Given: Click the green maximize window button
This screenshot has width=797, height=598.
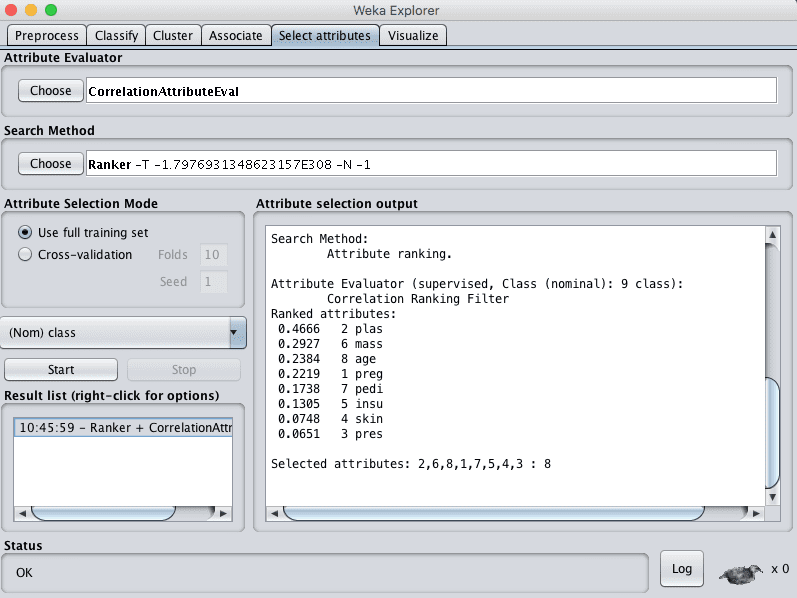Looking at the screenshot, I should coord(51,10).
